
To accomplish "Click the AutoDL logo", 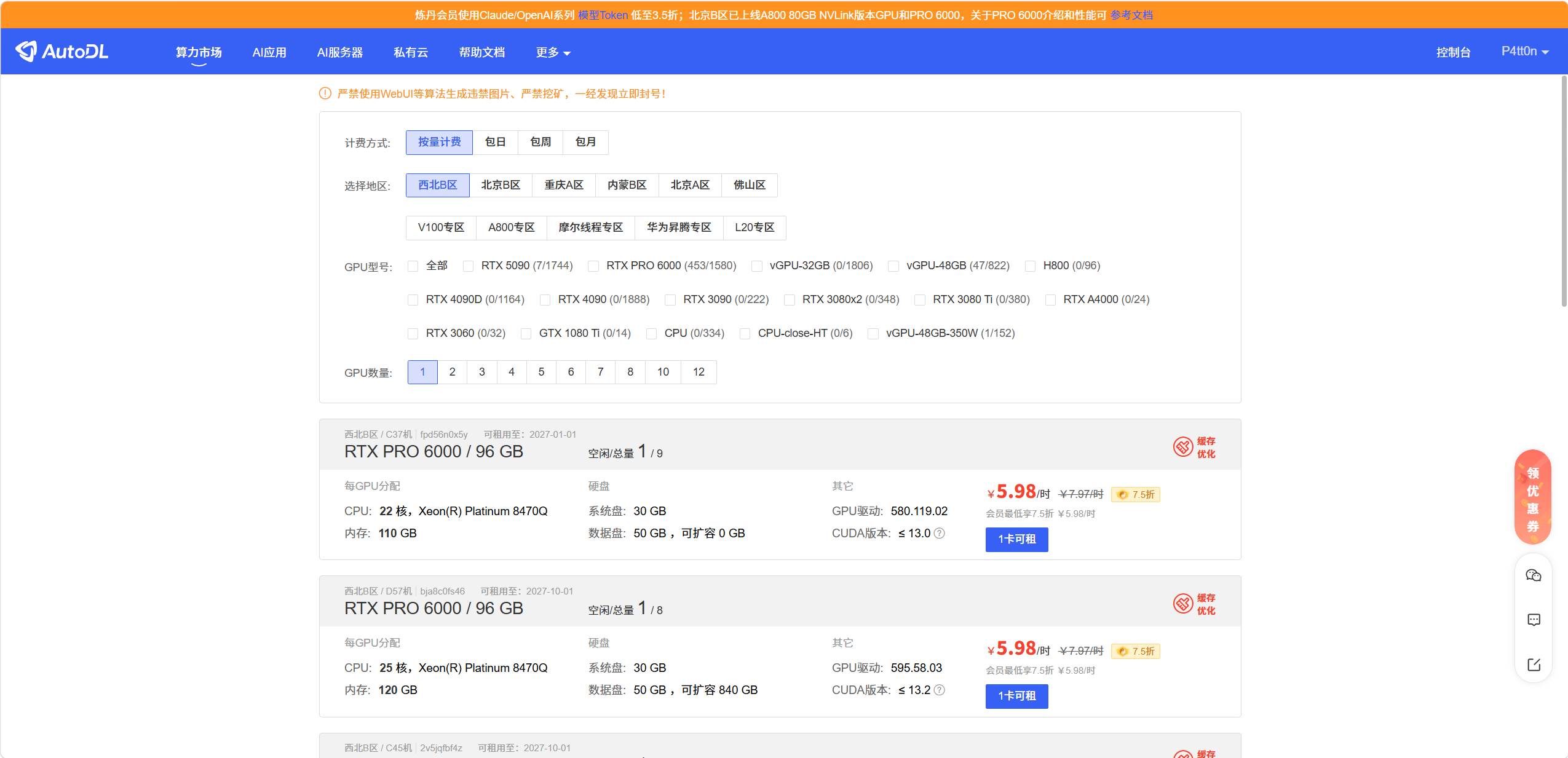I will point(61,52).
